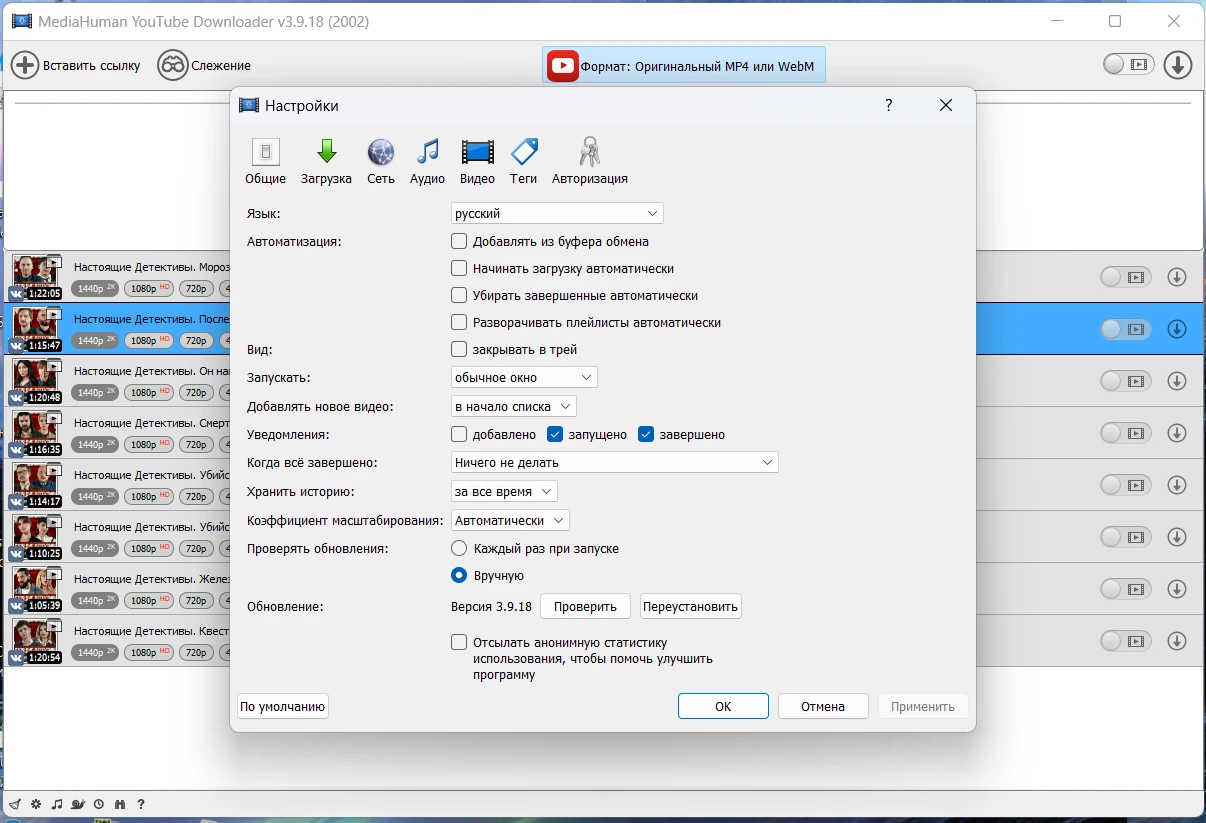Click the 1:22:05 video thumbnail

[x=36, y=277]
